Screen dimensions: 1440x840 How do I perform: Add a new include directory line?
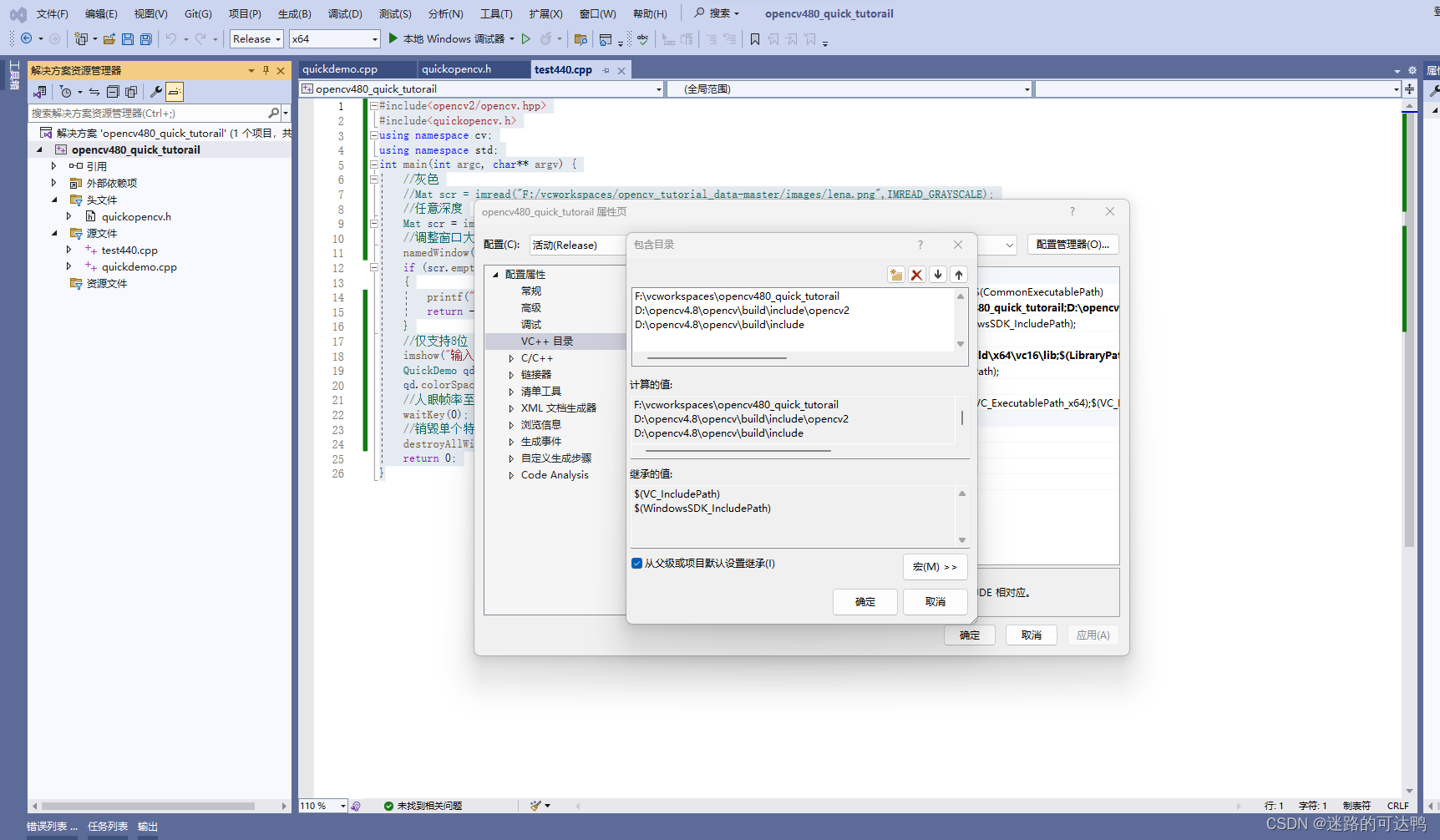point(895,274)
